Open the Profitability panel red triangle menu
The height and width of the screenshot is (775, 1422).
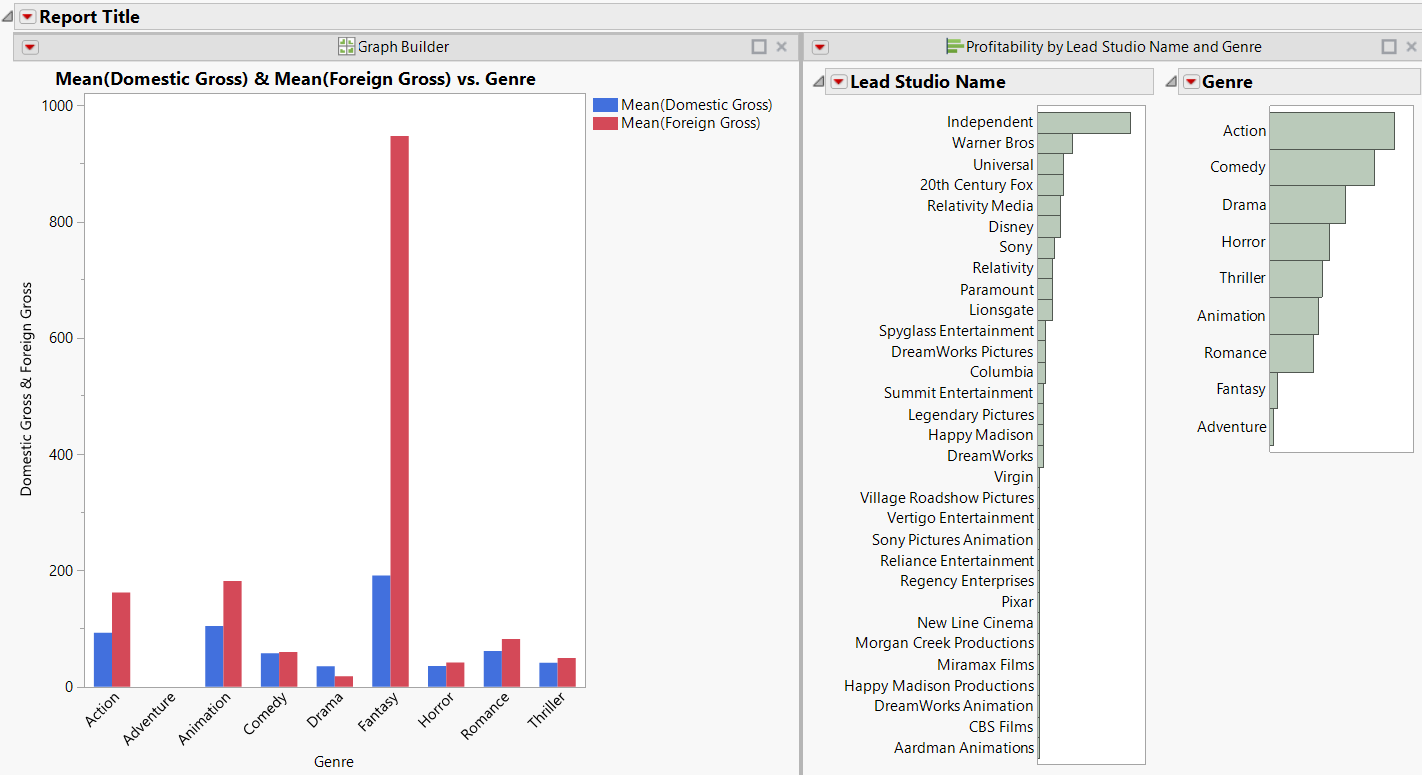click(819, 46)
